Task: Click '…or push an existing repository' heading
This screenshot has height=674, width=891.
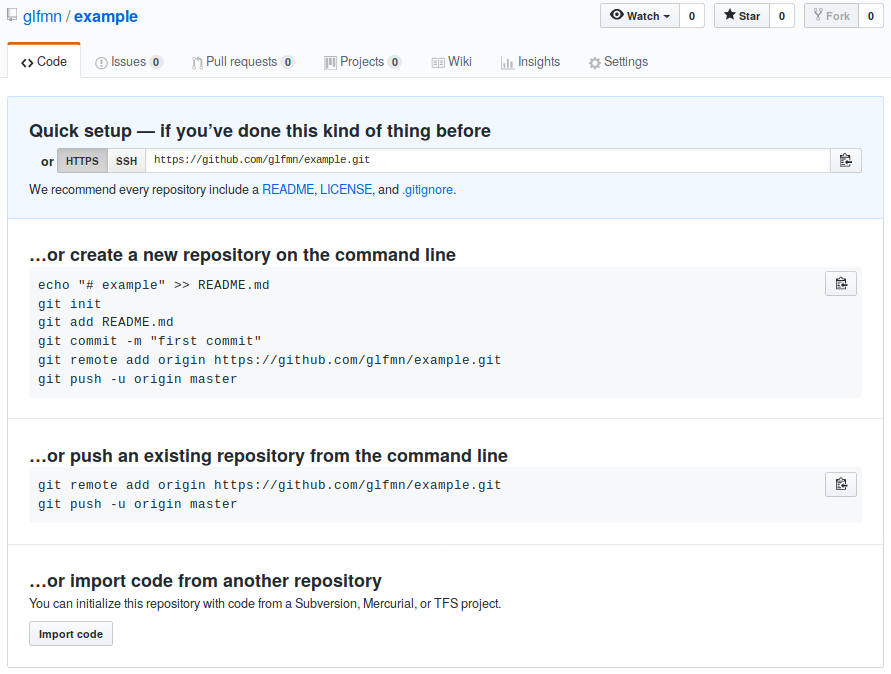Action: click(268, 456)
